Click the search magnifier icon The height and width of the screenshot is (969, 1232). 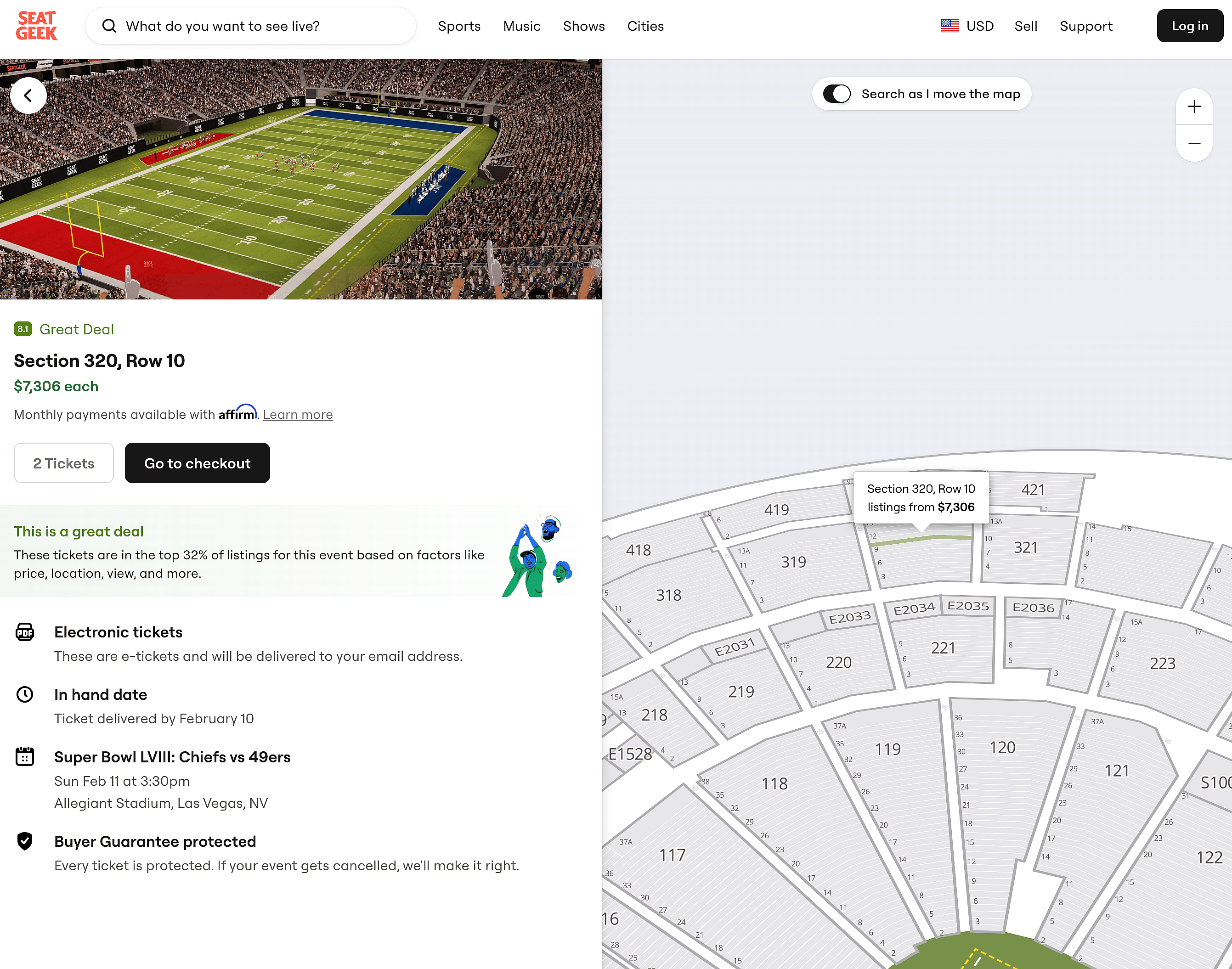pos(109,26)
